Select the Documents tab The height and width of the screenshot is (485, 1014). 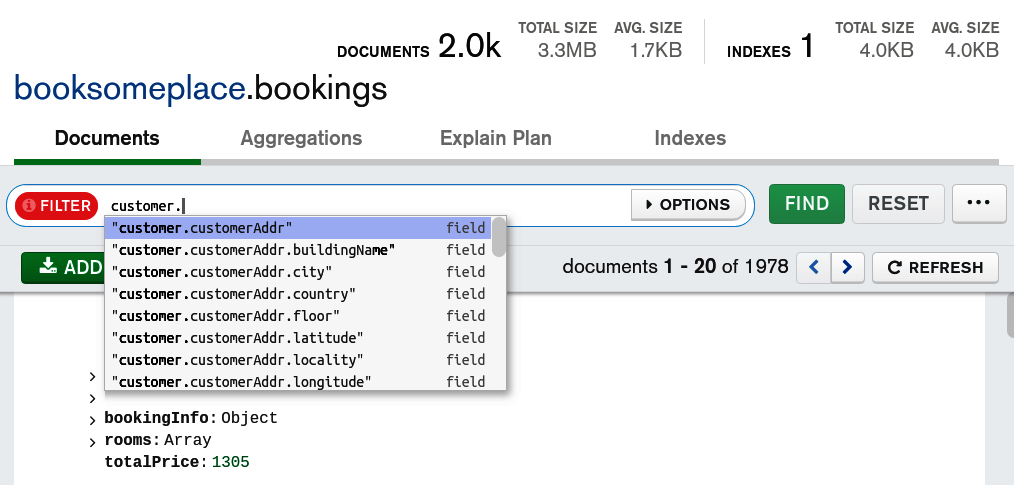click(107, 139)
